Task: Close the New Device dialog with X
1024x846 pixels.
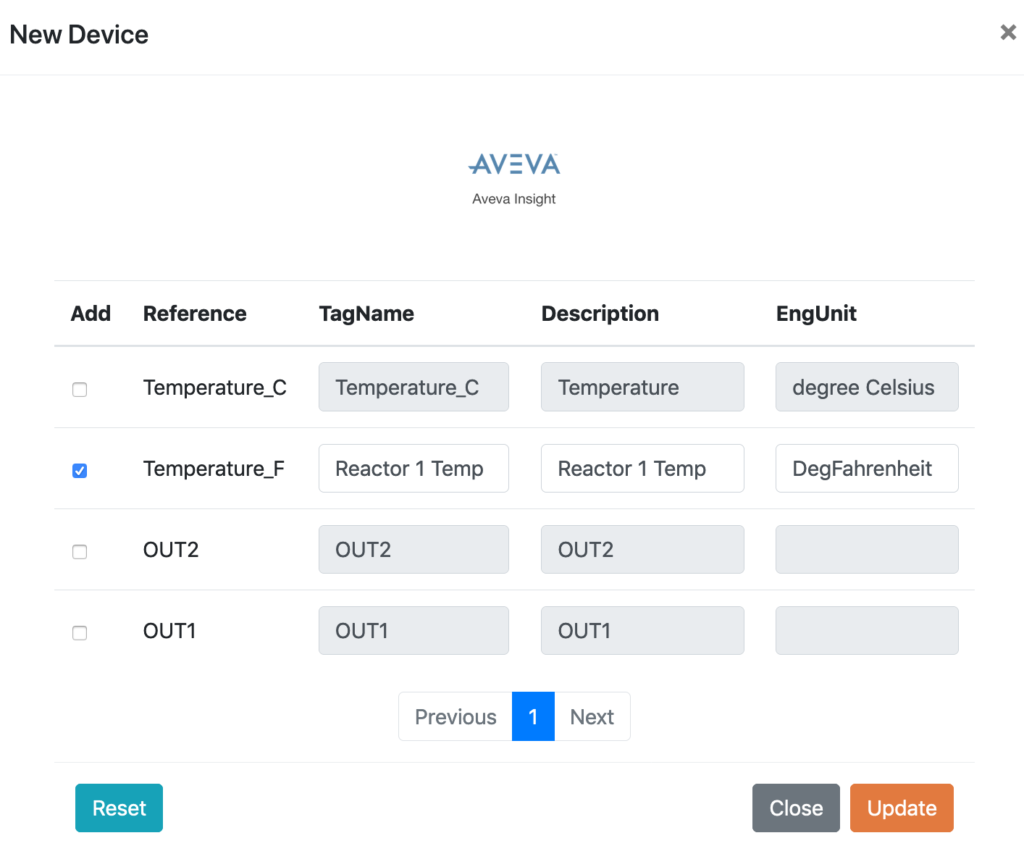Action: (1008, 32)
